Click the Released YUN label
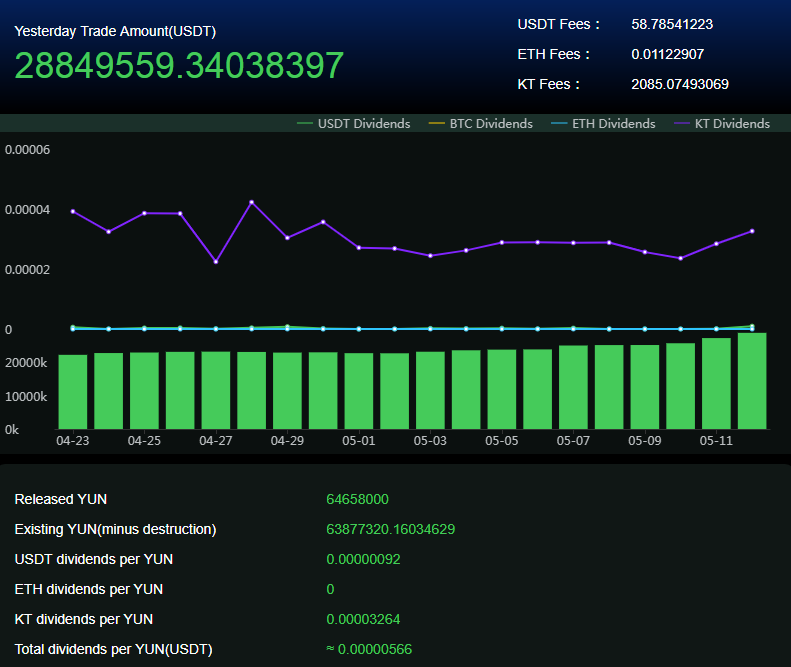 61,499
